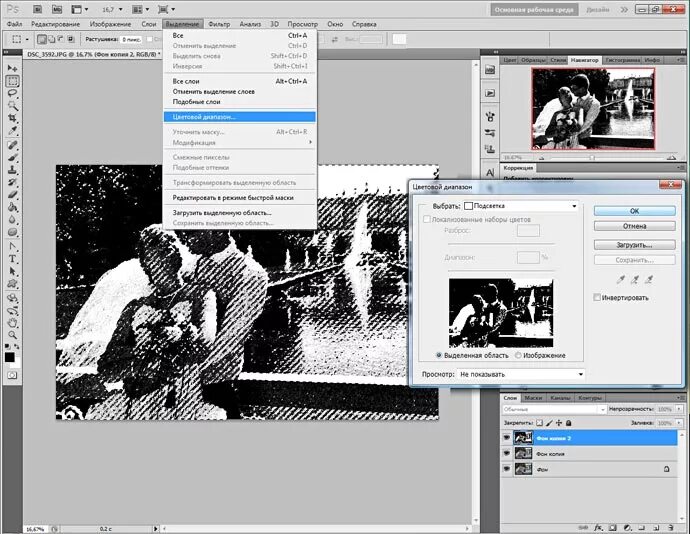Screen dimensions: 690x534
Task: Choose Цветовой диапазон menu entry
Action: pyautogui.click(x=239, y=117)
